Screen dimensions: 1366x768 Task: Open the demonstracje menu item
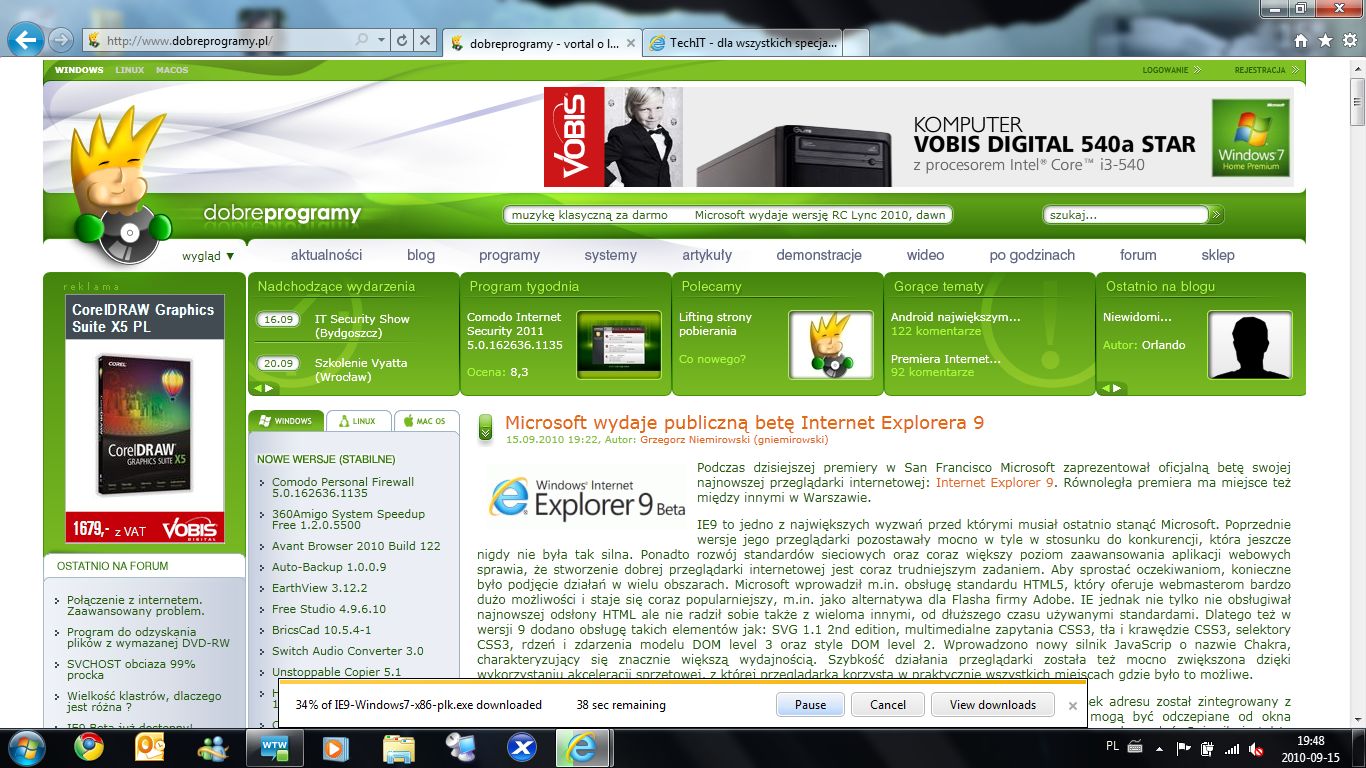(x=819, y=255)
